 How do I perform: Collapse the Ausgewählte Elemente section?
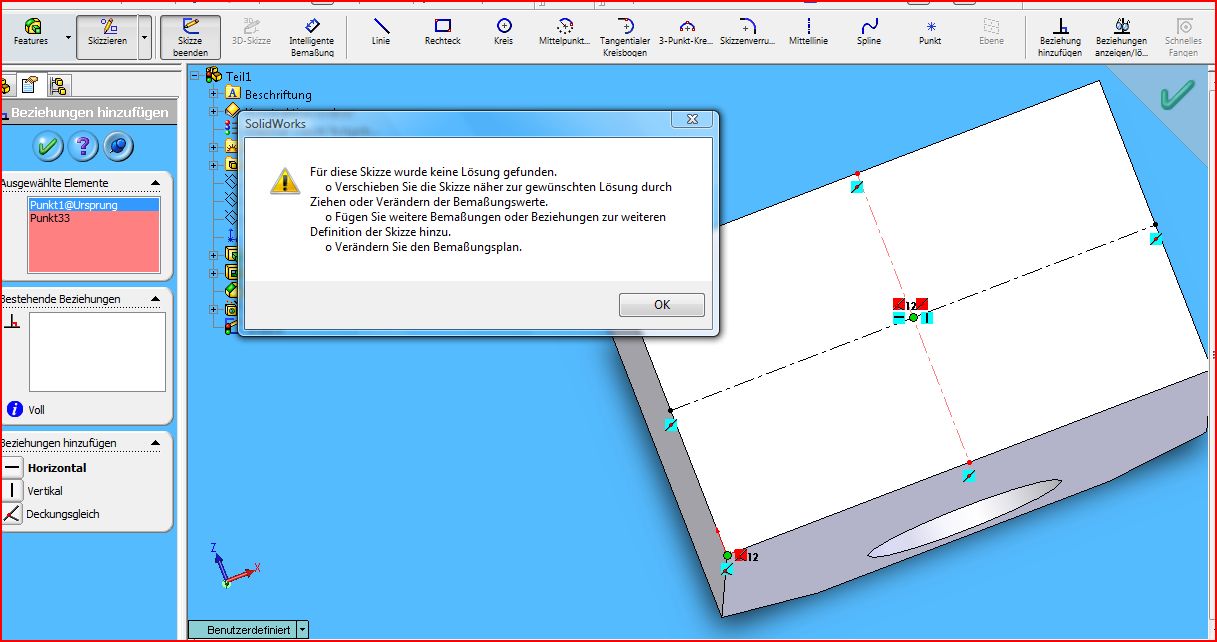pyautogui.click(x=155, y=183)
